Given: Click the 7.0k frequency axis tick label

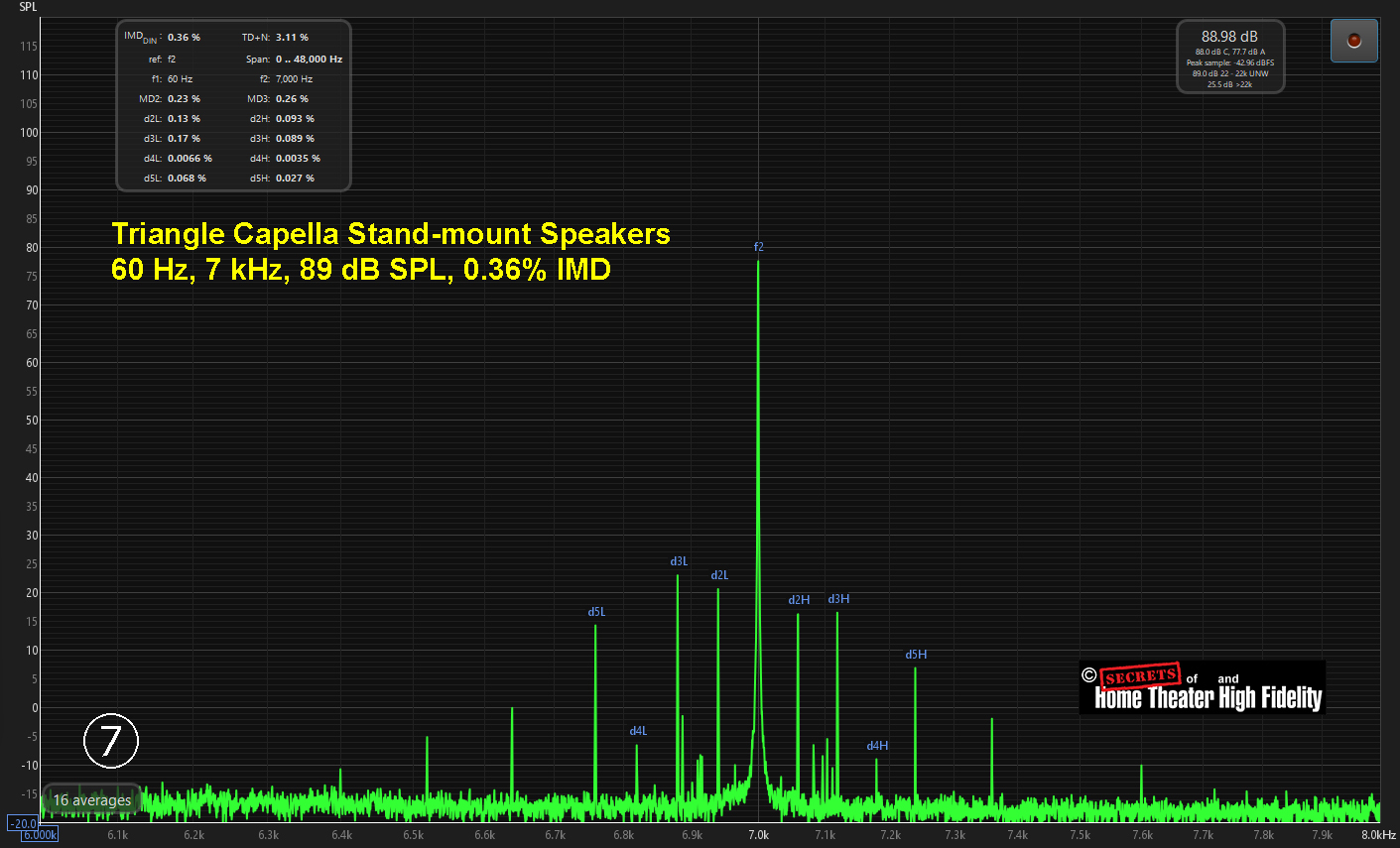Looking at the screenshot, I should click(x=758, y=835).
